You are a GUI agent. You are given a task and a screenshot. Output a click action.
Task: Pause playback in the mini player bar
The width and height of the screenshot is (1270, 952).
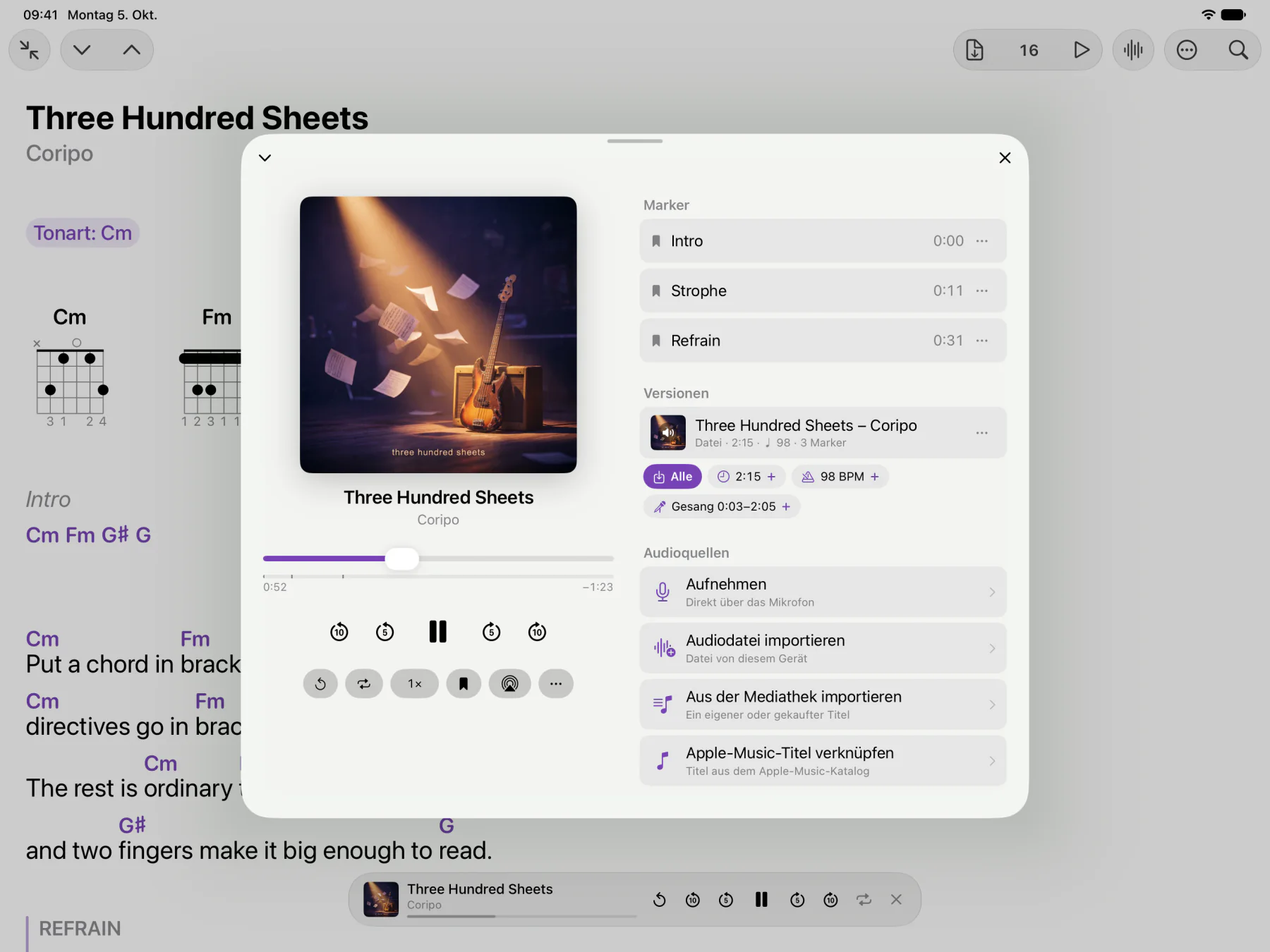pyautogui.click(x=761, y=900)
